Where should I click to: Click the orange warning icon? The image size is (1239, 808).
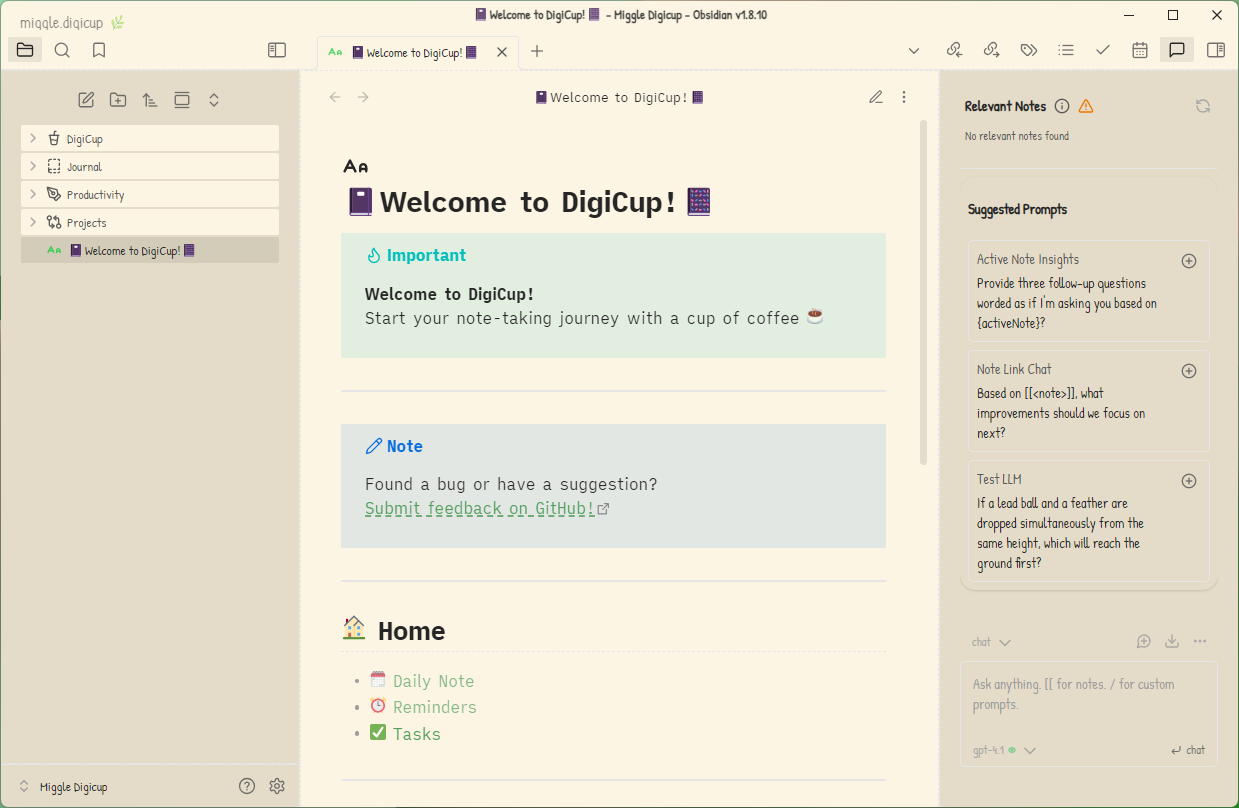(1086, 106)
